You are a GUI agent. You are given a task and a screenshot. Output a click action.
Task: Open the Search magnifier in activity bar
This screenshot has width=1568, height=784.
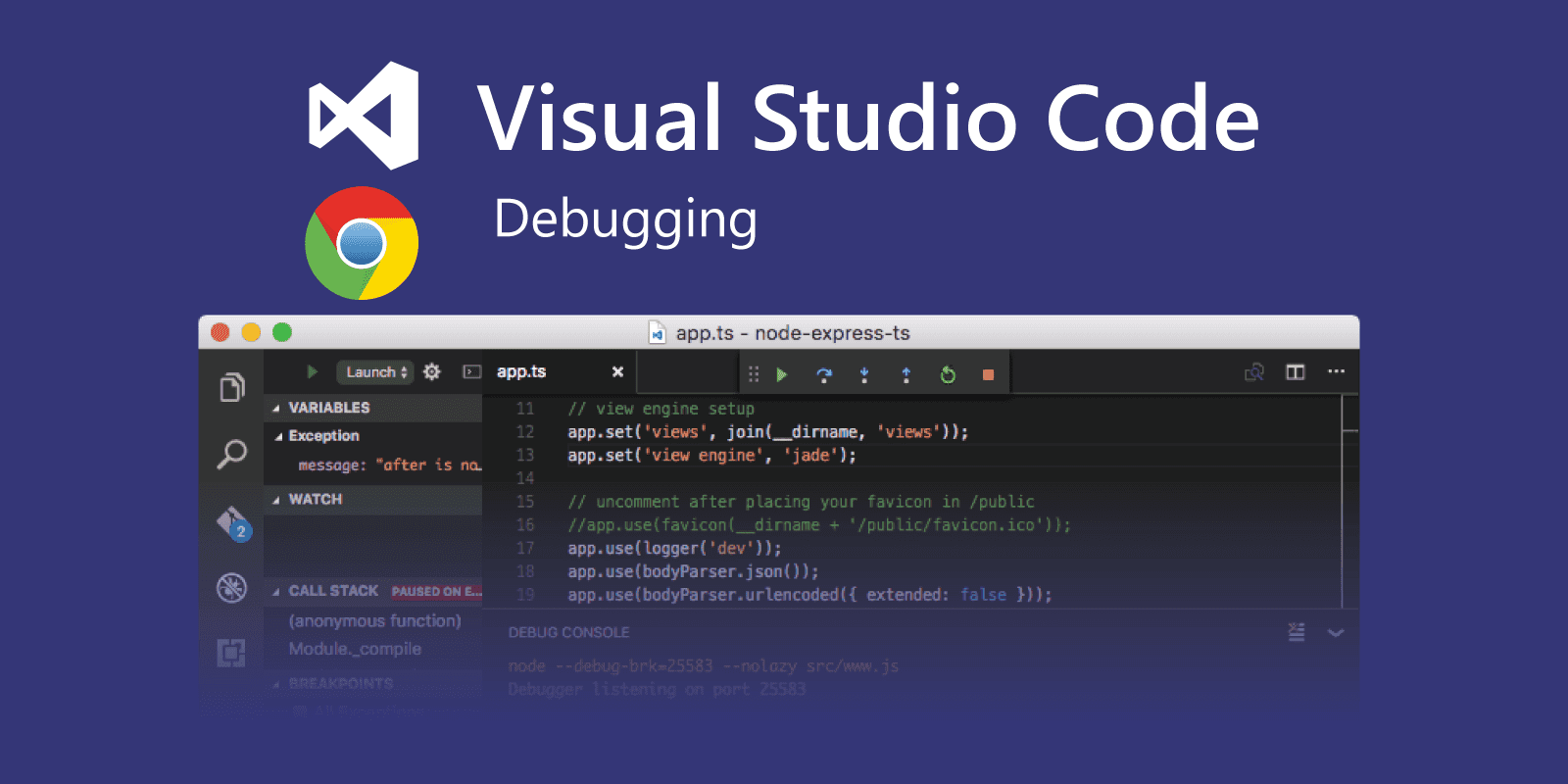coord(231,454)
